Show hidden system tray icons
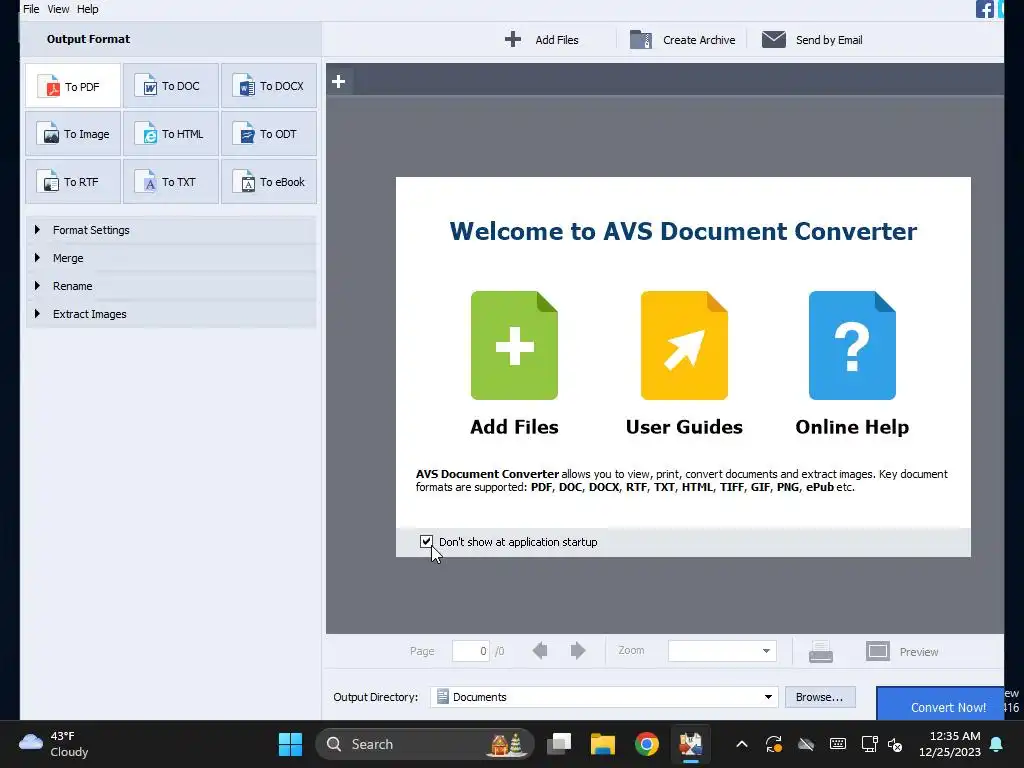Screen dimensions: 1024x768 (x=742, y=744)
